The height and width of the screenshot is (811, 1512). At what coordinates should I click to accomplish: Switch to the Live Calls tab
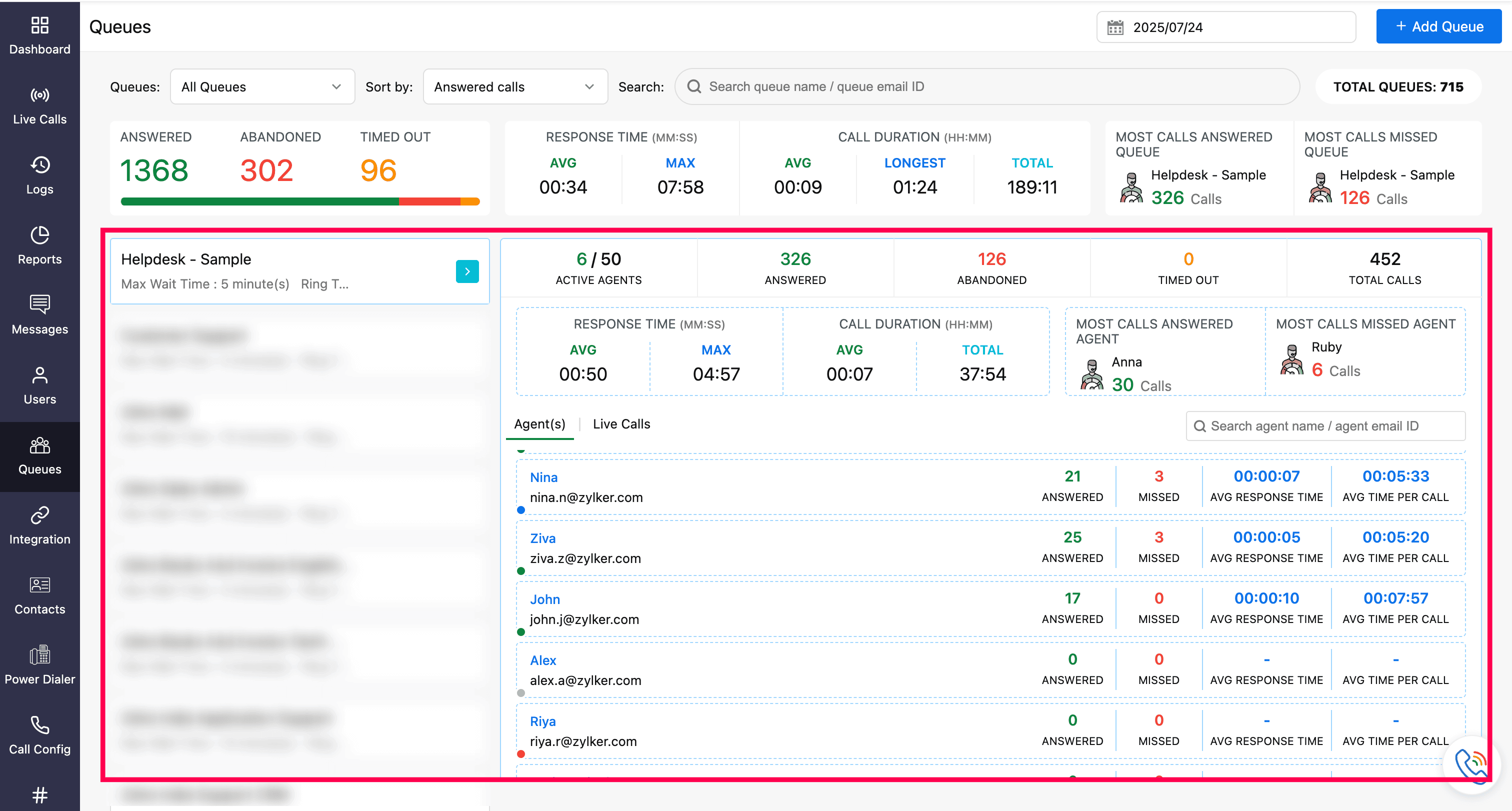point(621,423)
